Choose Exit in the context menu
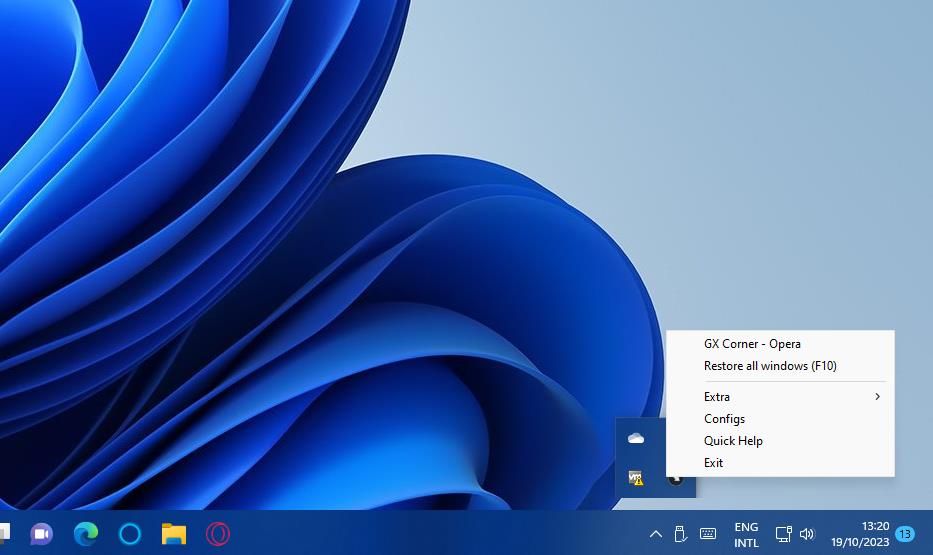 713,463
